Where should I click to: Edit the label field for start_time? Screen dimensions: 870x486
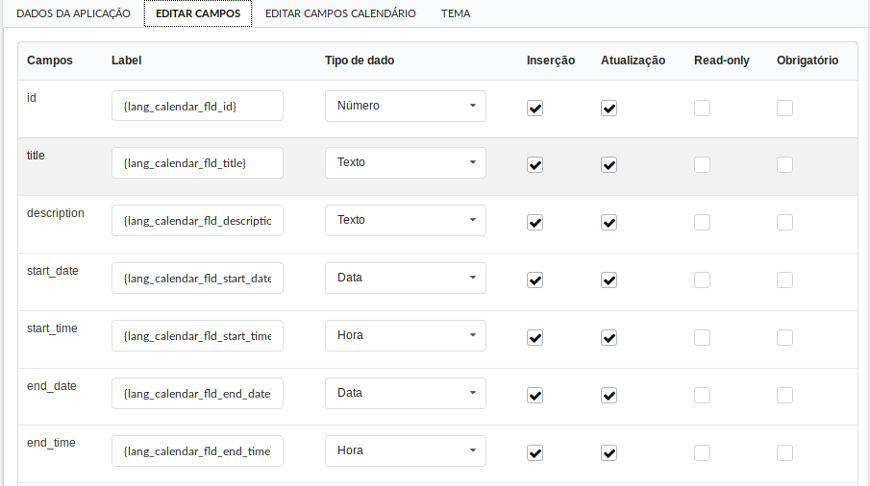point(198,336)
